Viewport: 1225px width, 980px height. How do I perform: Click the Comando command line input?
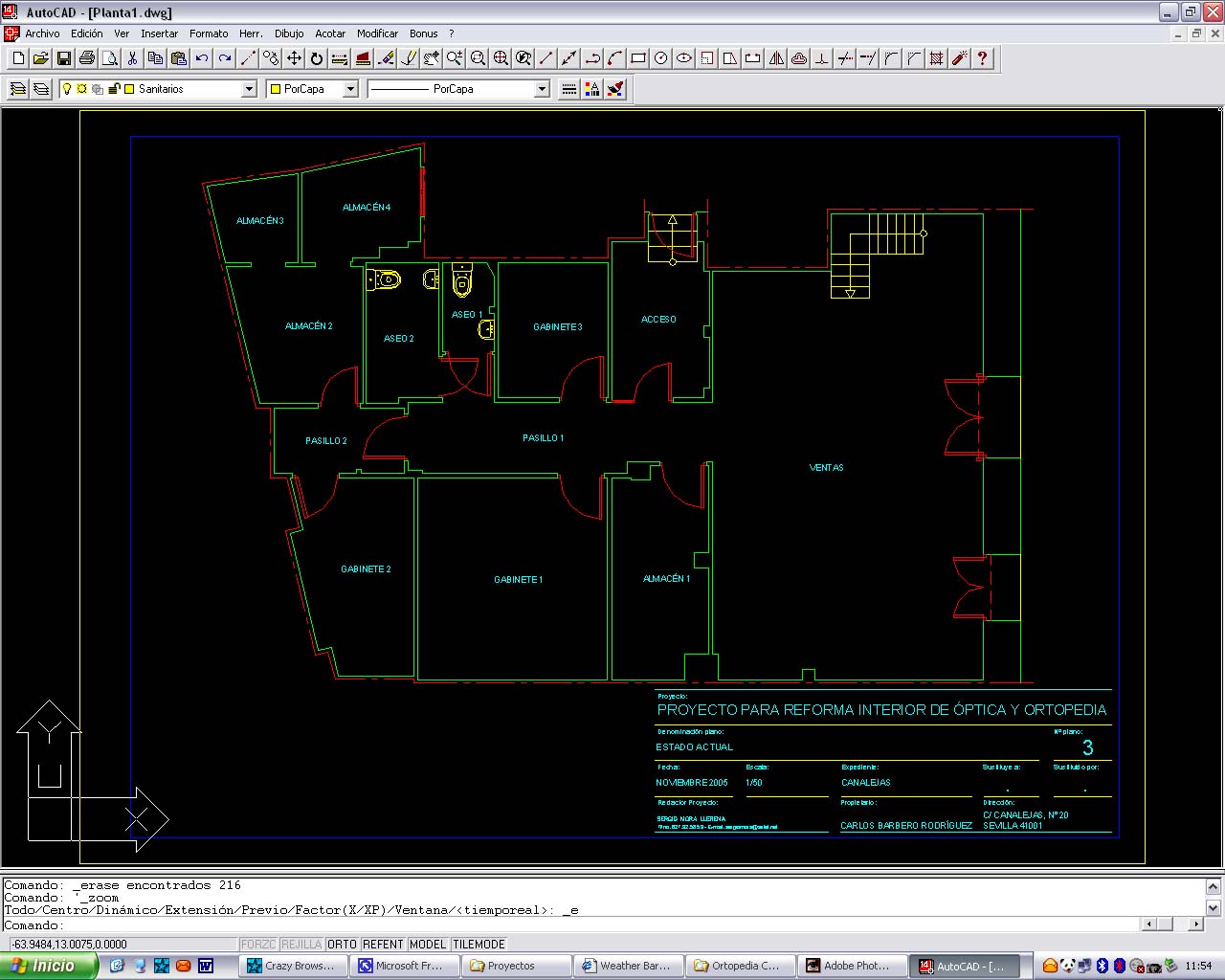(x=574, y=925)
